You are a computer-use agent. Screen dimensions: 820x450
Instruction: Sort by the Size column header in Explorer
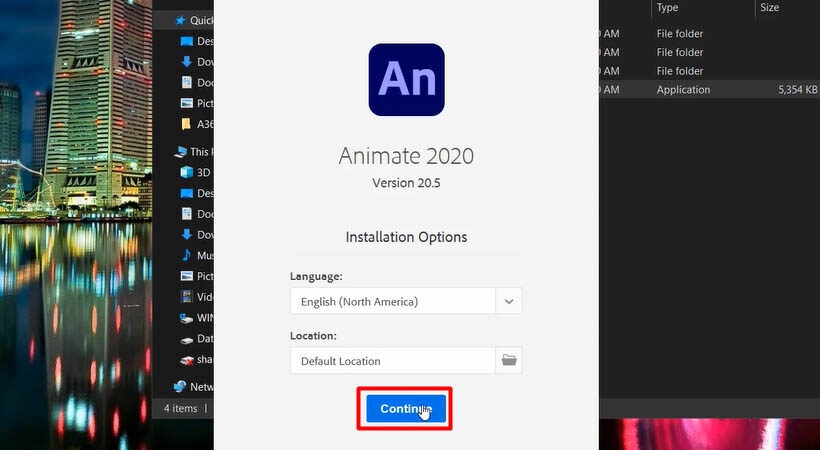(770, 7)
